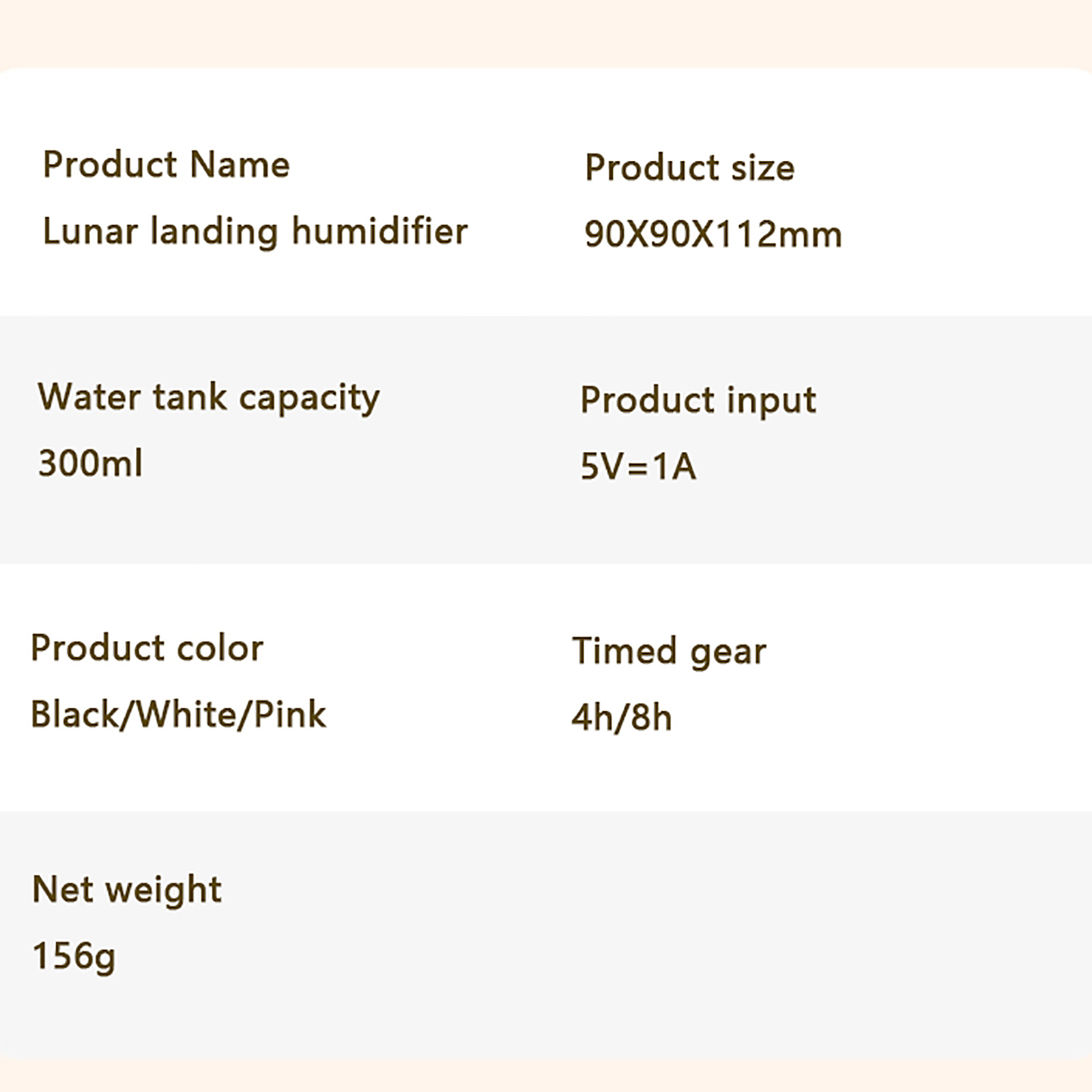Click the word "Black" in colors
Viewport: 1092px width, 1092px height.
click(x=74, y=715)
